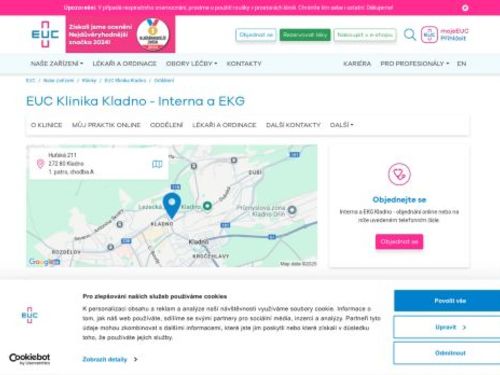Image resolution: width=500 pixels, height=375 pixels.
Task: Click the stethoscope heart icon
Action: (x=399, y=174)
